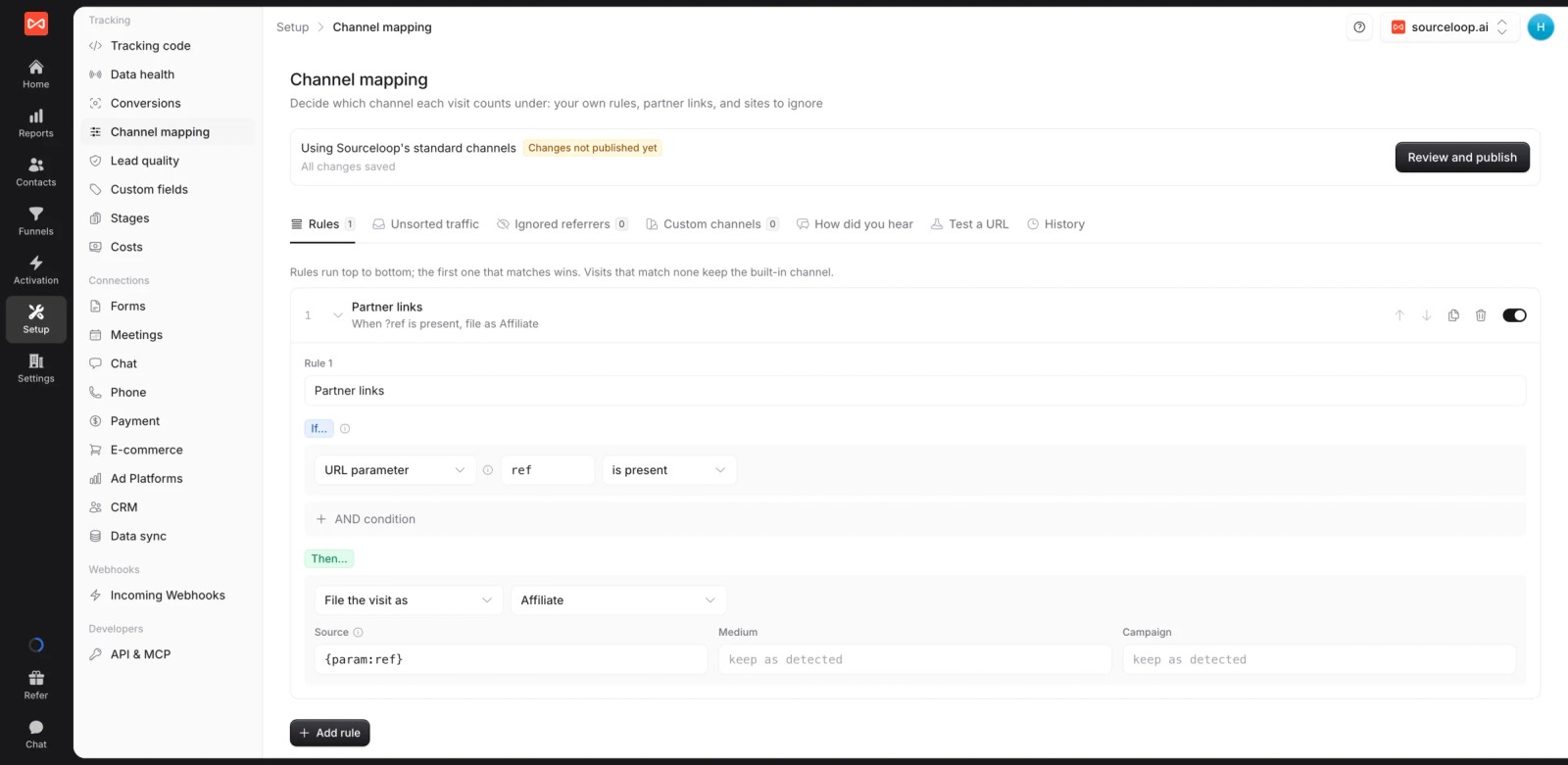Move Partner links rule down
The width and height of the screenshot is (1568, 765).
[x=1427, y=315]
